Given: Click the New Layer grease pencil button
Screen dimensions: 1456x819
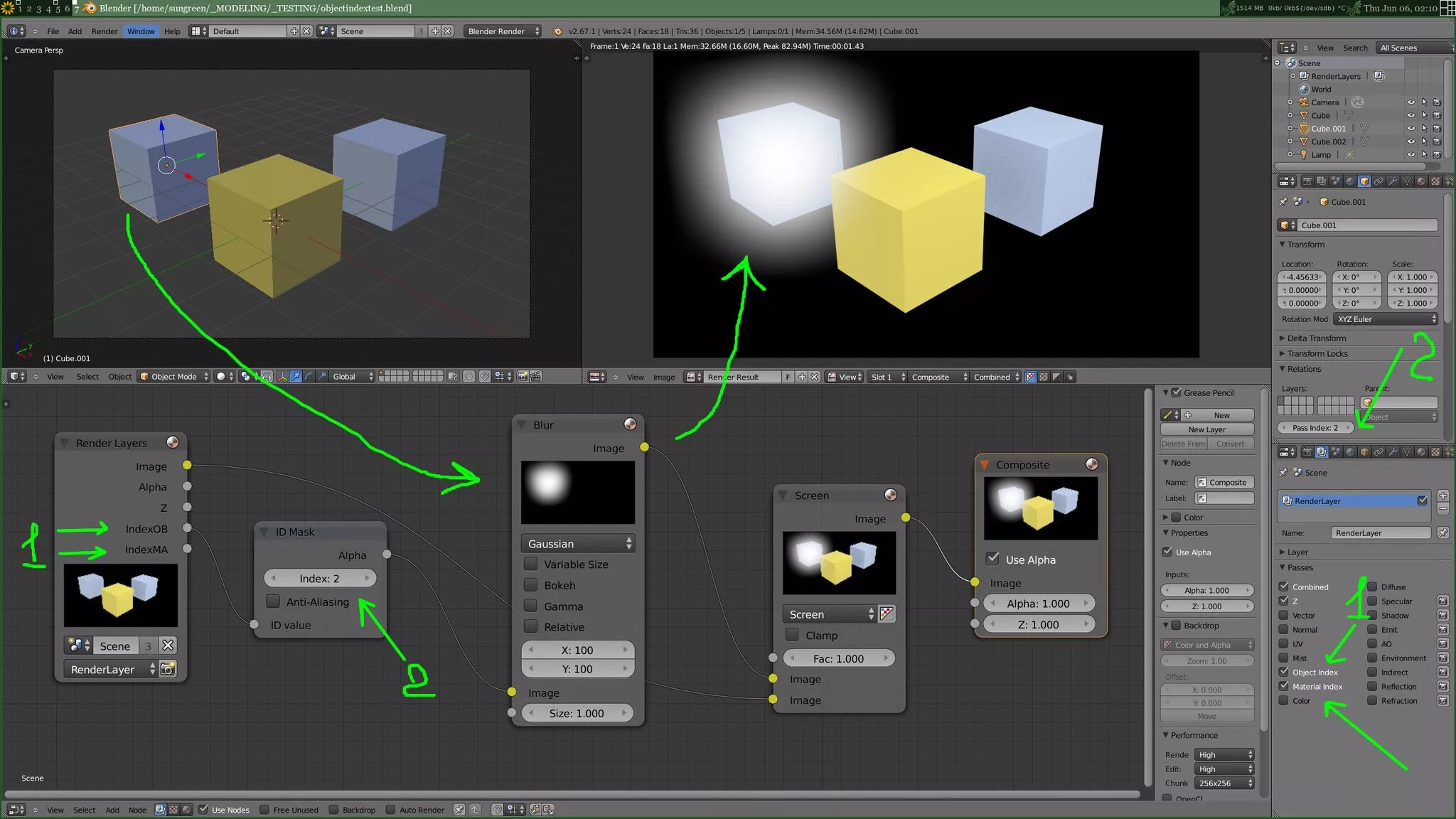Looking at the screenshot, I should 1206,429.
